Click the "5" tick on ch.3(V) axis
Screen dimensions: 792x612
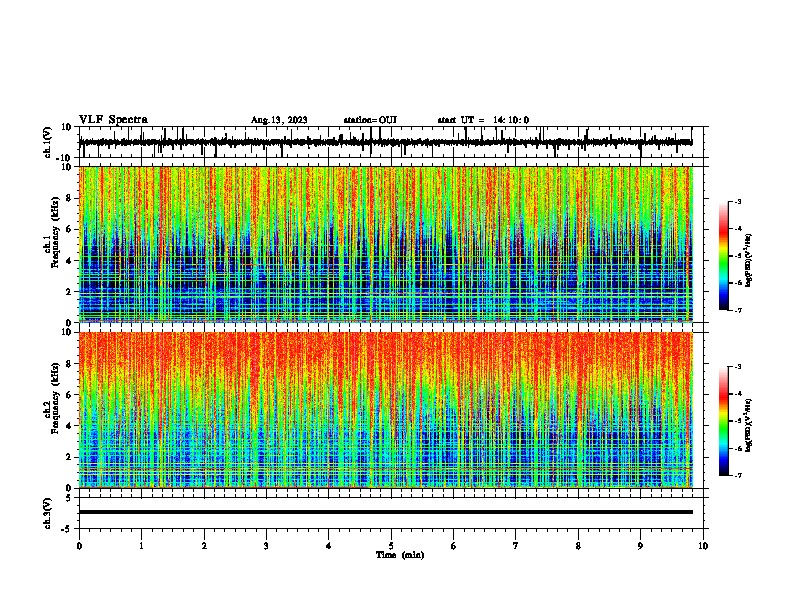tap(69, 498)
